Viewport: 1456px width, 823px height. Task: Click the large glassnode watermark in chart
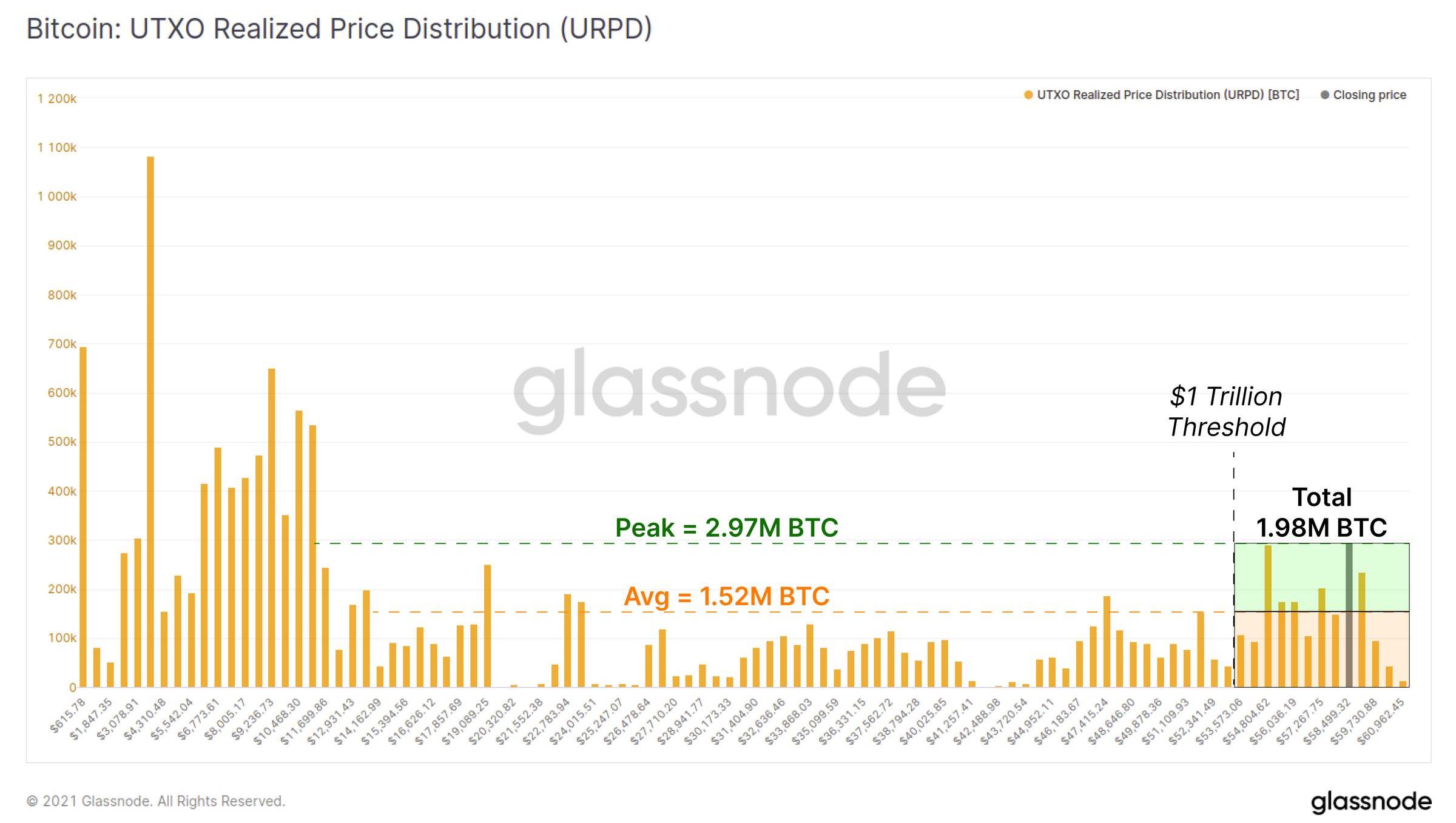[729, 388]
